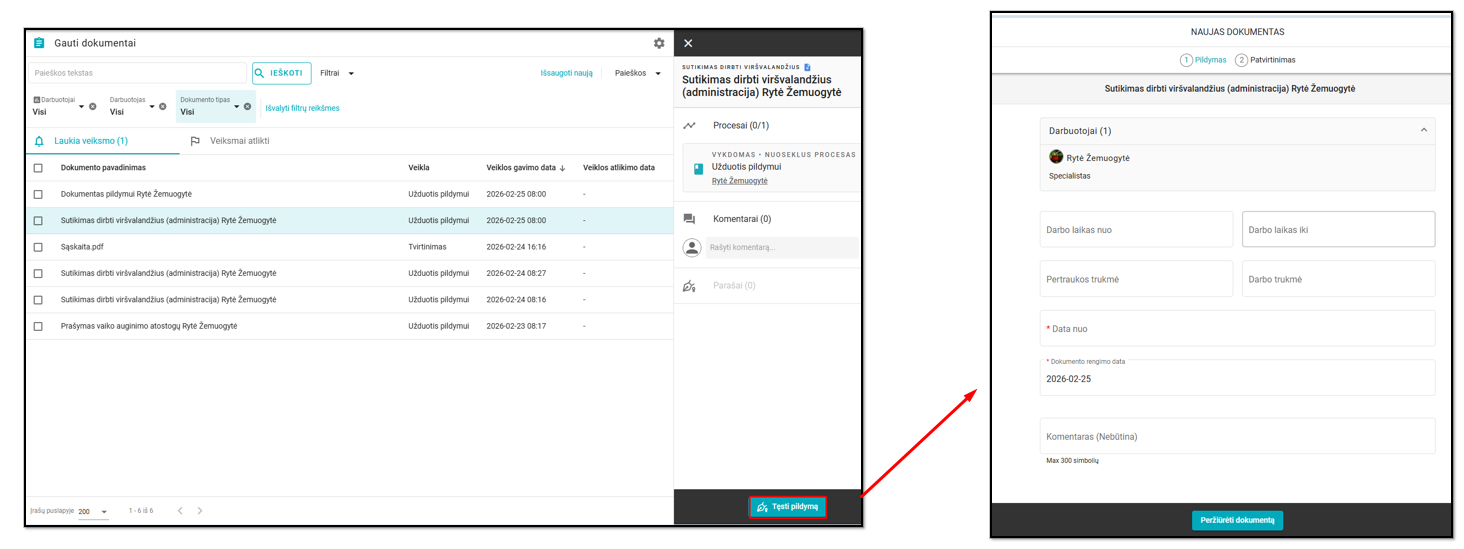Screen dimensions: 1464x549
Task: Click the Data nuo input field
Action: click(x=1237, y=329)
